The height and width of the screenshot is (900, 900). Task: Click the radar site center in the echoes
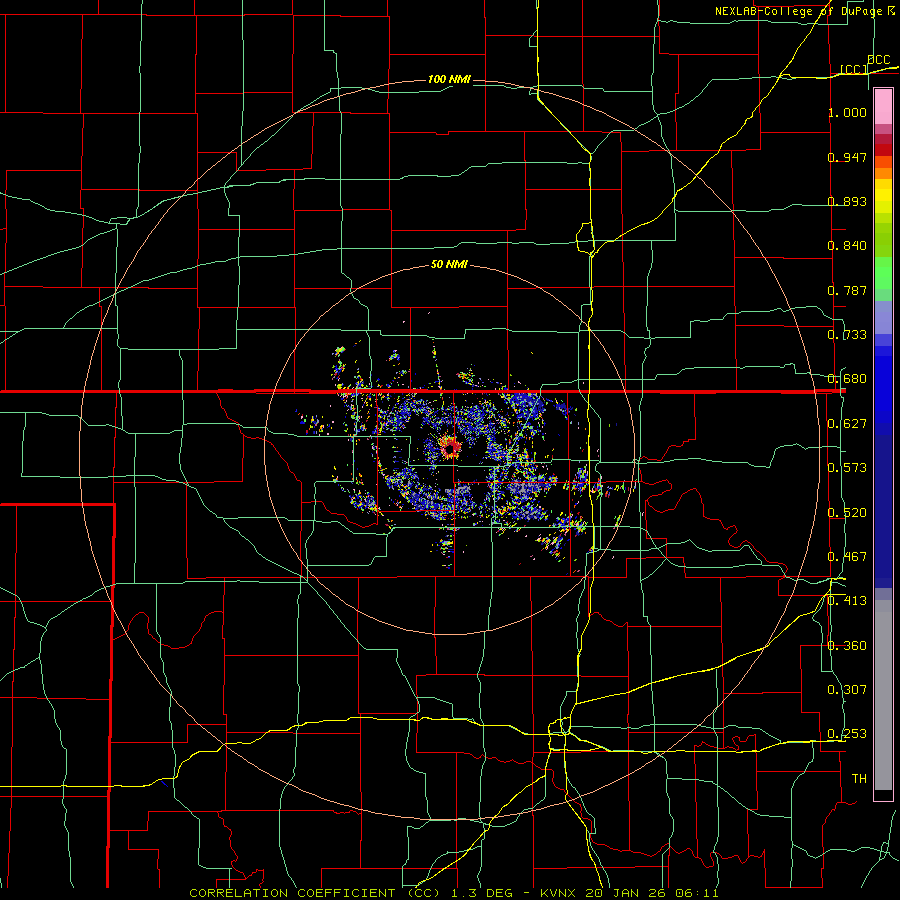coord(451,447)
